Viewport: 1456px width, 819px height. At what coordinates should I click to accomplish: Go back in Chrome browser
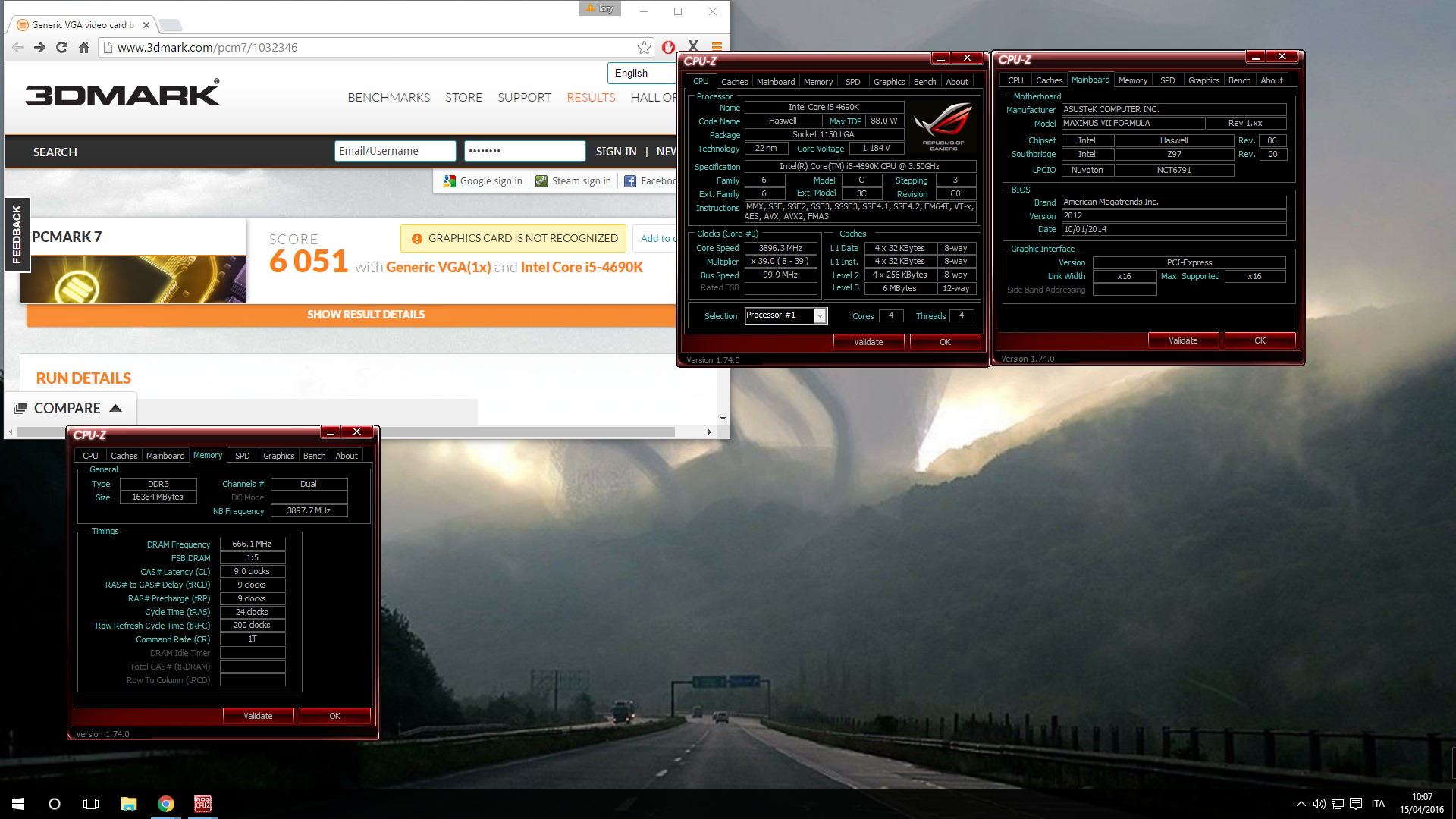coord(17,47)
